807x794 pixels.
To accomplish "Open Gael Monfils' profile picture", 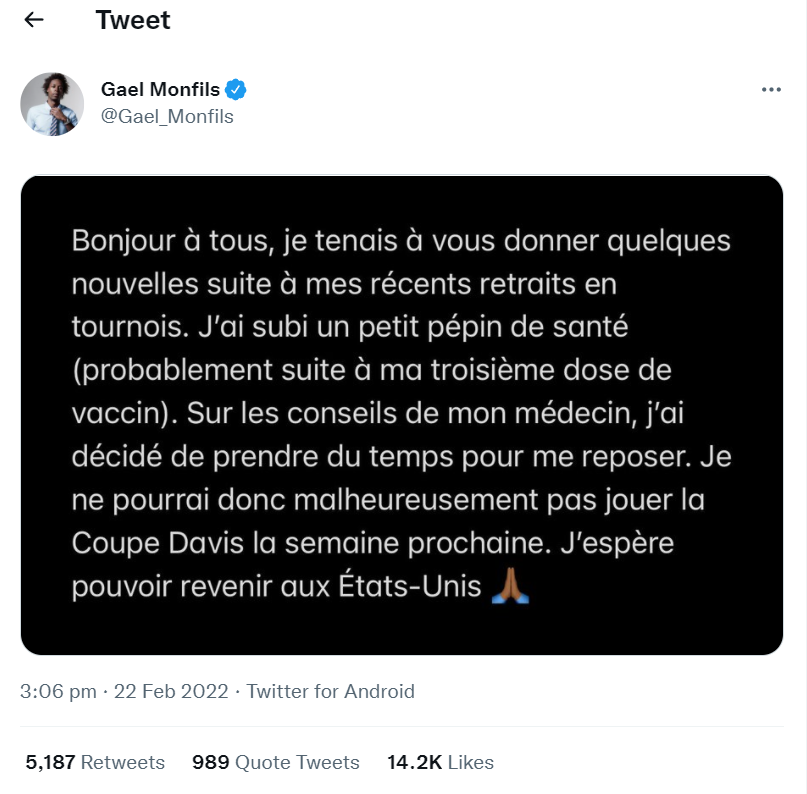I will click(x=52, y=104).
